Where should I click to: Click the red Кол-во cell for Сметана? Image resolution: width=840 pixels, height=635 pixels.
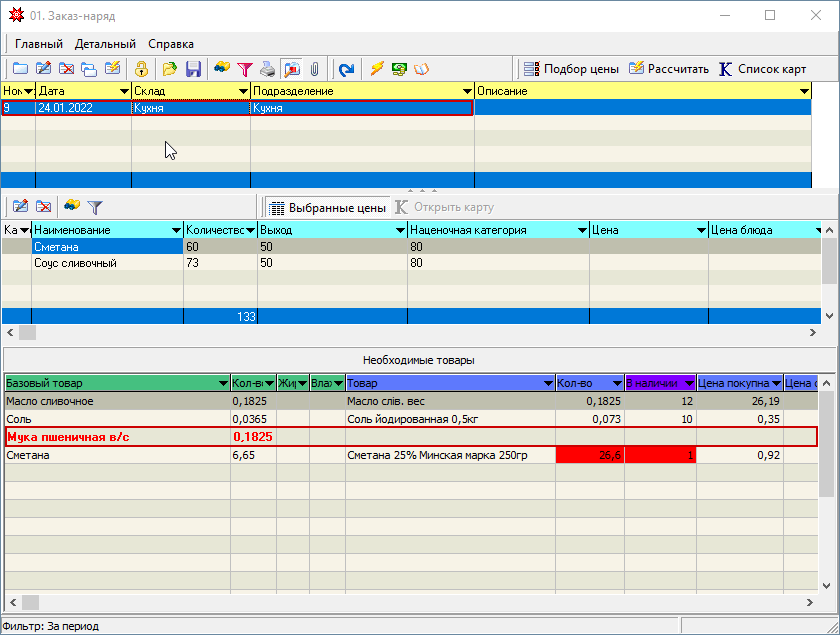[x=590, y=455]
